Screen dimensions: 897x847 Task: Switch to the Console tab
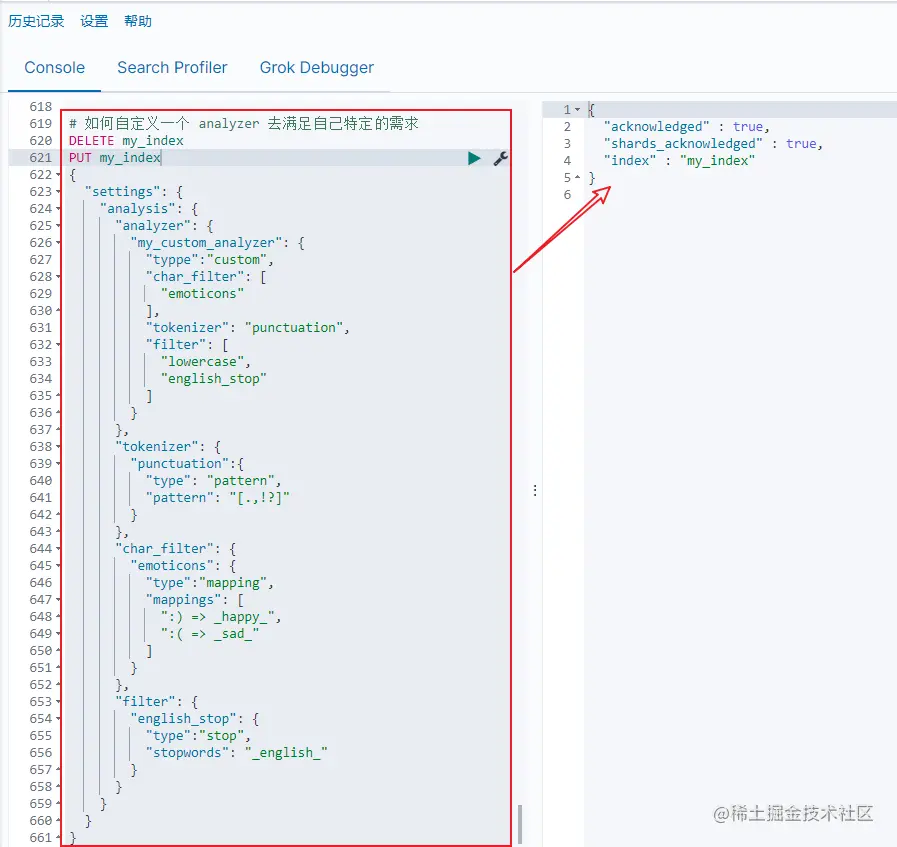pos(54,67)
